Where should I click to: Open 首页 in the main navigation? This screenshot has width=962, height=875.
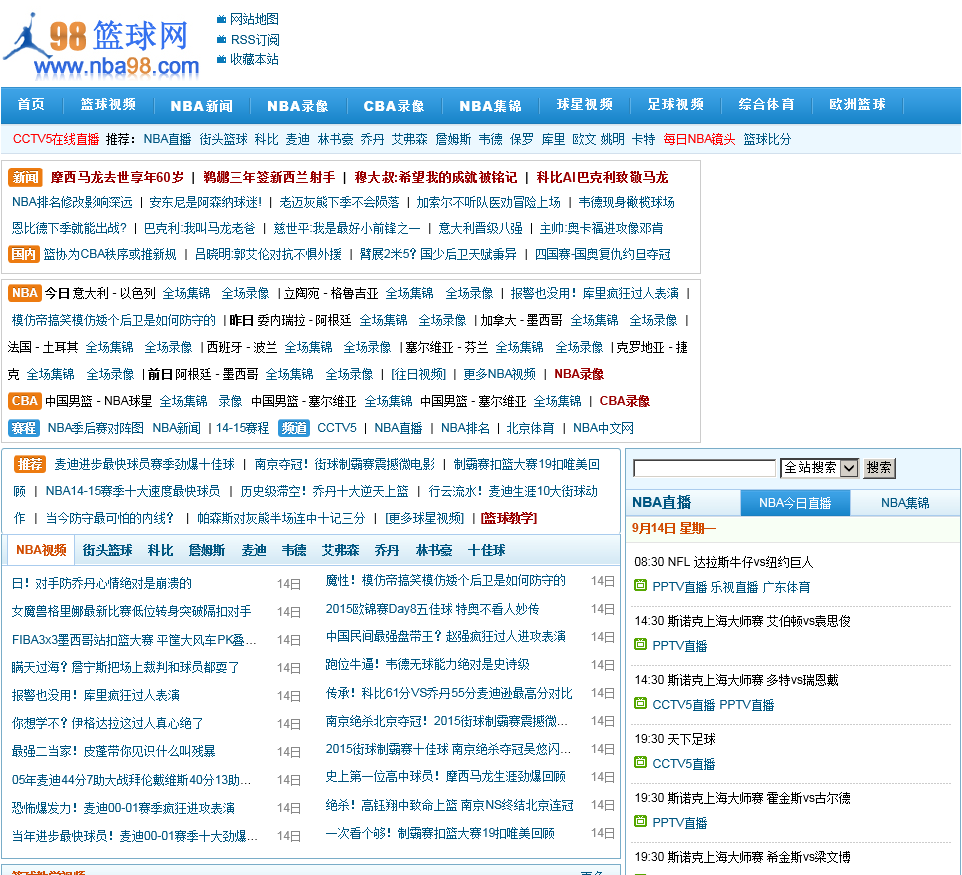pyautogui.click(x=31, y=105)
